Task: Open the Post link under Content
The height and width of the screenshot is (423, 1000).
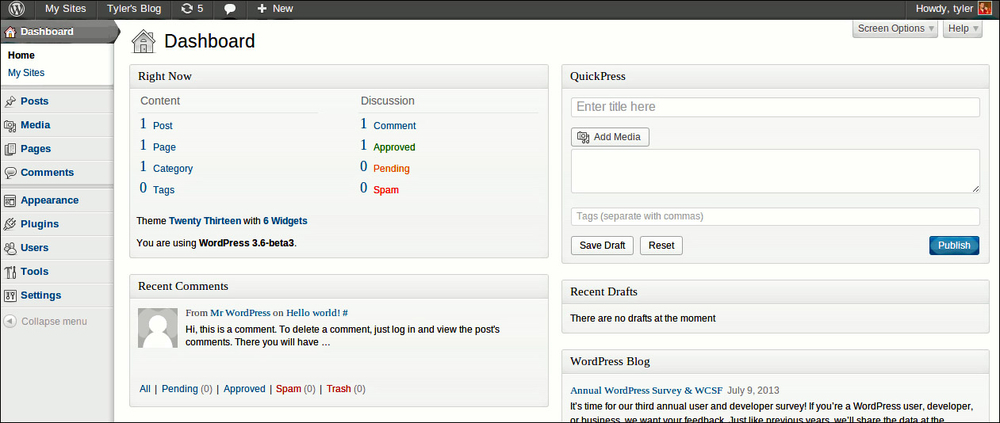Action: pyautogui.click(x=163, y=126)
